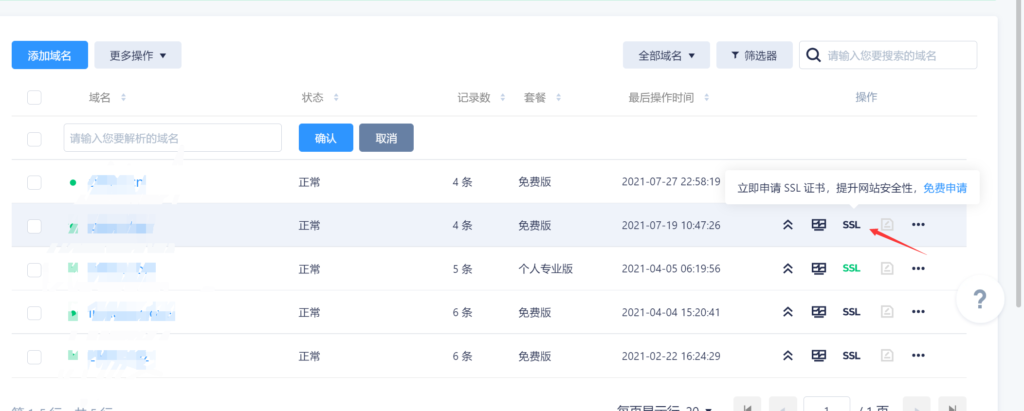Click the green SSL icon in the 个人专业版 row
The width and height of the screenshot is (1024, 411).
[851, 268]
